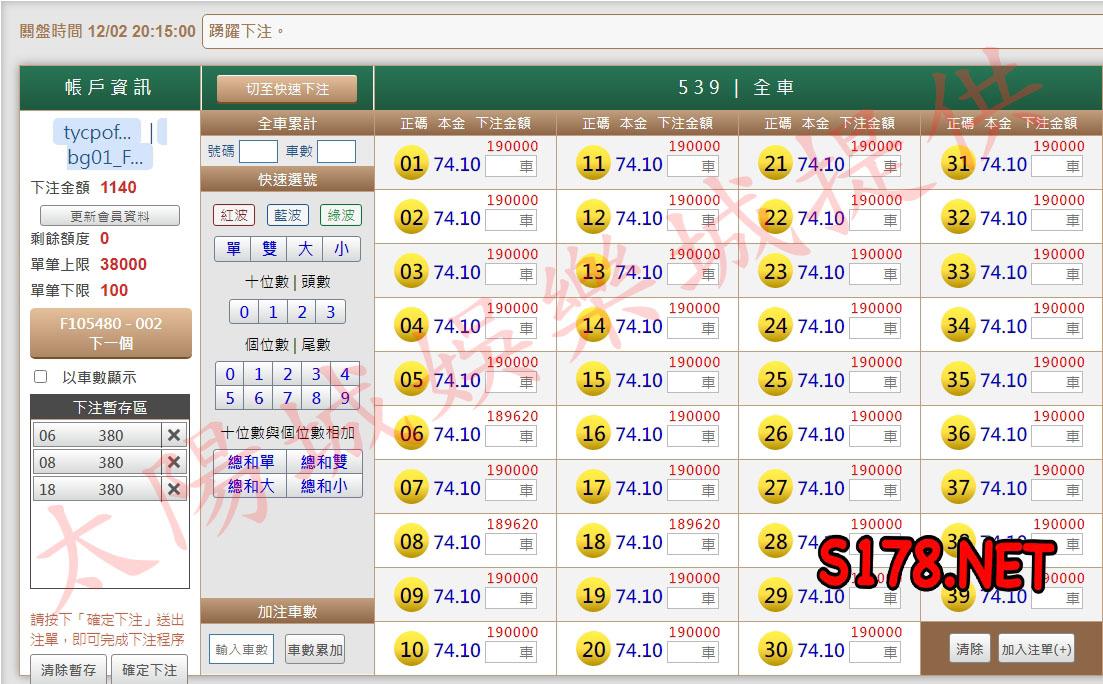The height and width of the screenshot is (684, 1103).
Task: Select yellow number ball 24
Action: click(x=776, y=326)
